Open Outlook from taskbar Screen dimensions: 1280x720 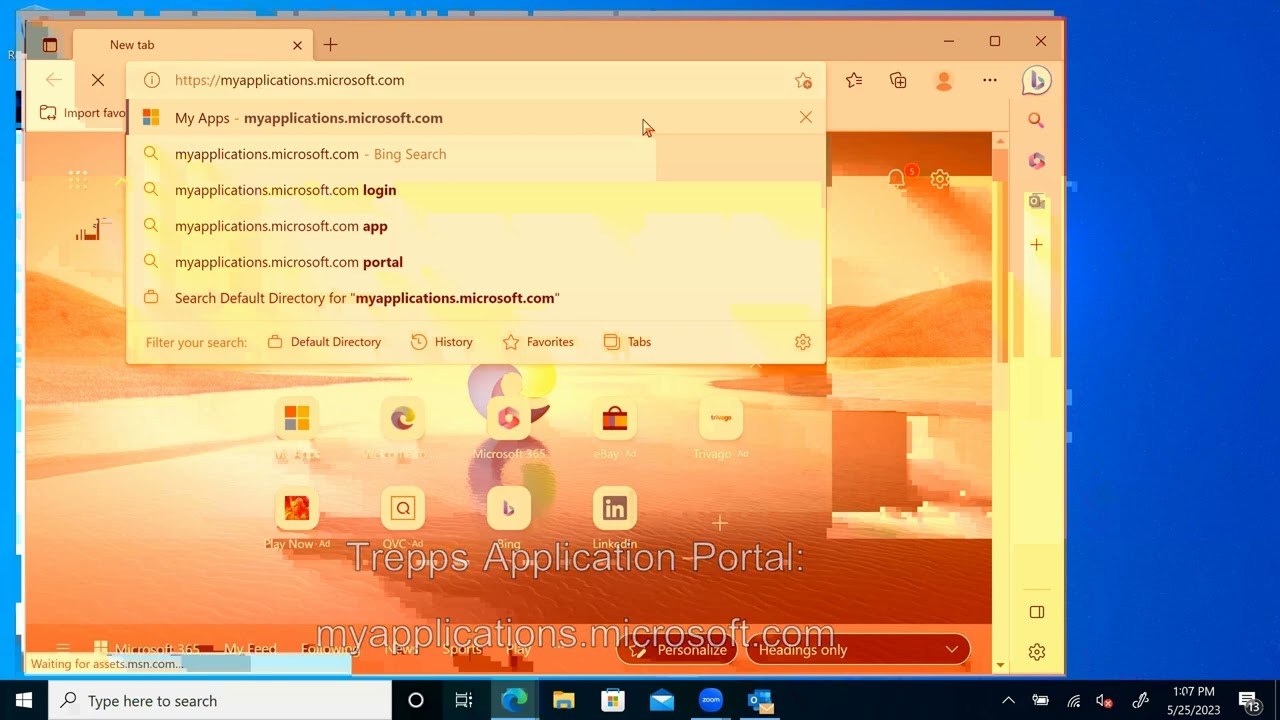tap(760, 700)
